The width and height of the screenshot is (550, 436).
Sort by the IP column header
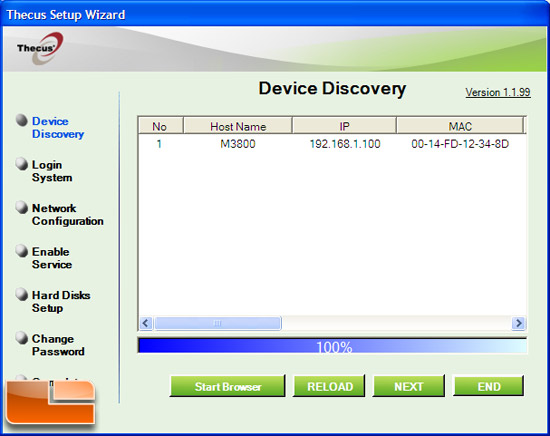pyautogui.click(x=344, y=126)
